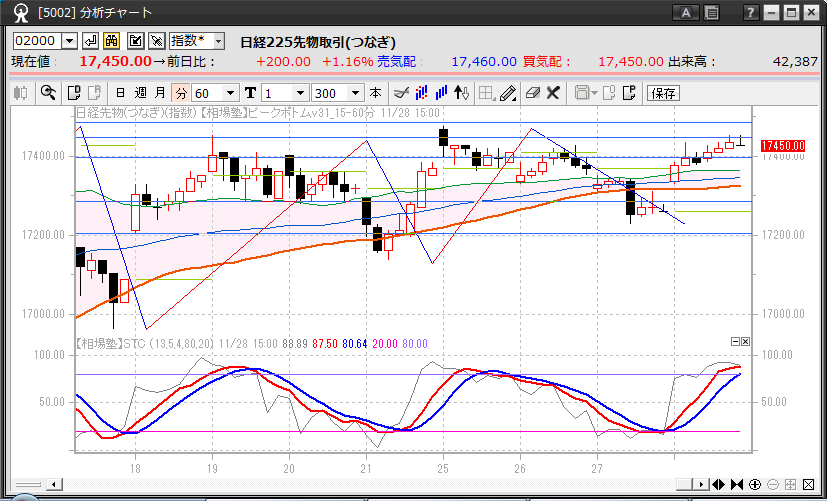Viewport: 827px width, 501px height.
Task: Minimize the STC indicator sub-panel
Action: tap(735, 342)
